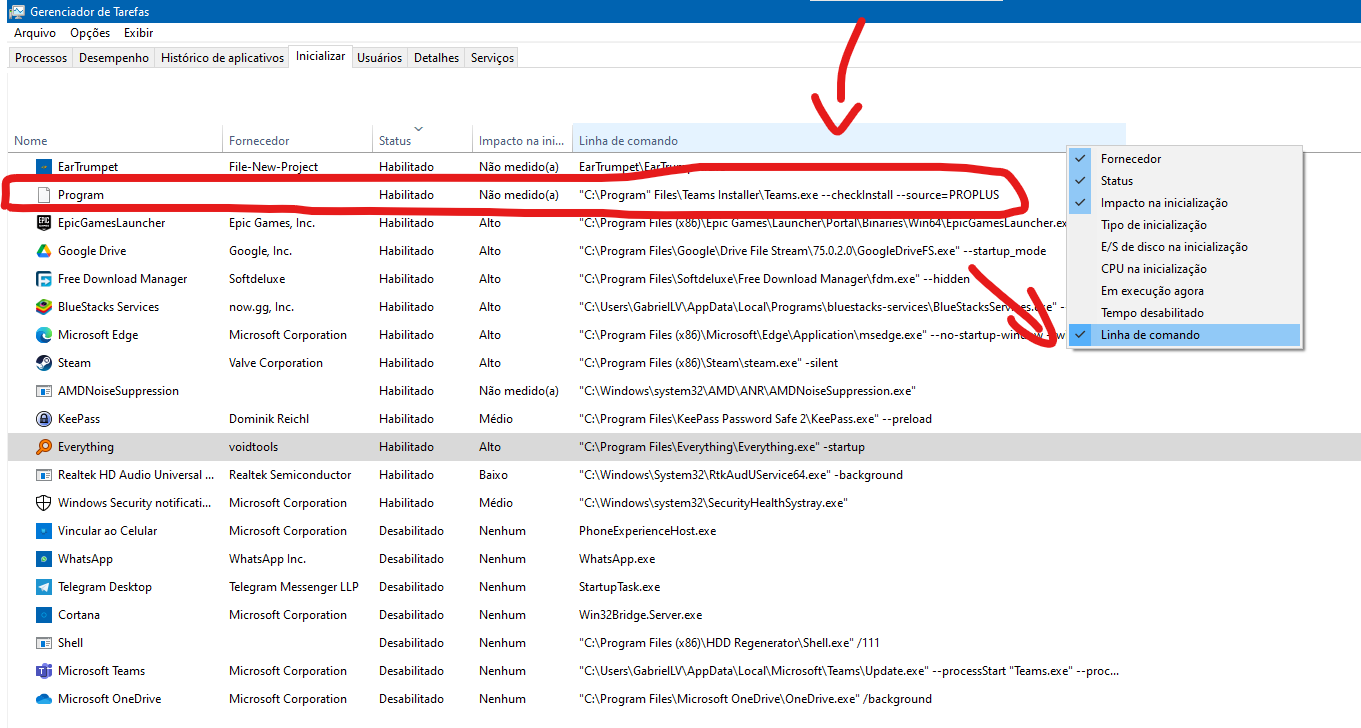Enable the CPU na inicialização column
The image size is (1361, 728).
click(x=1185, y=269)
